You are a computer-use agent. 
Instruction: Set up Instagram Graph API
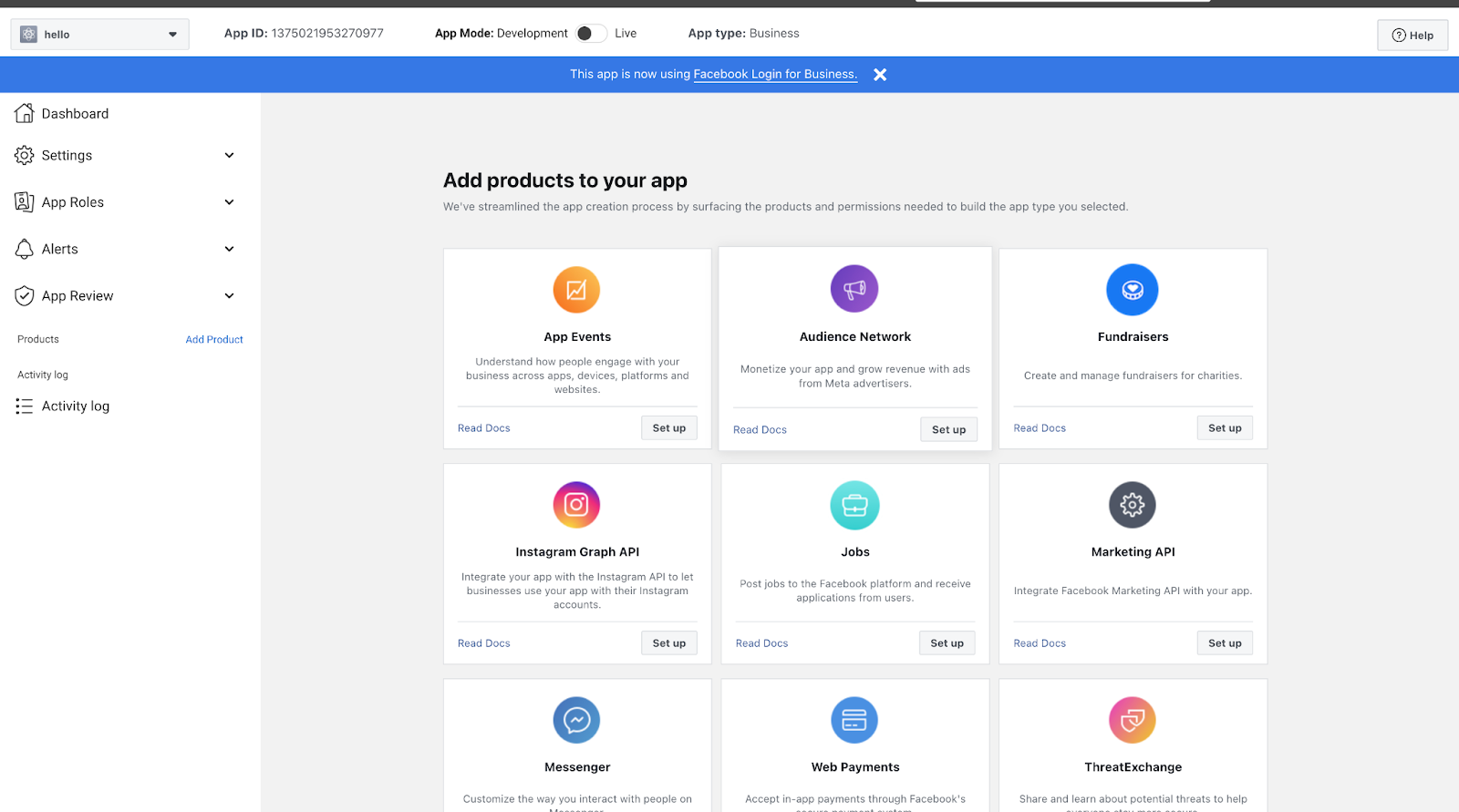(669, 643)
